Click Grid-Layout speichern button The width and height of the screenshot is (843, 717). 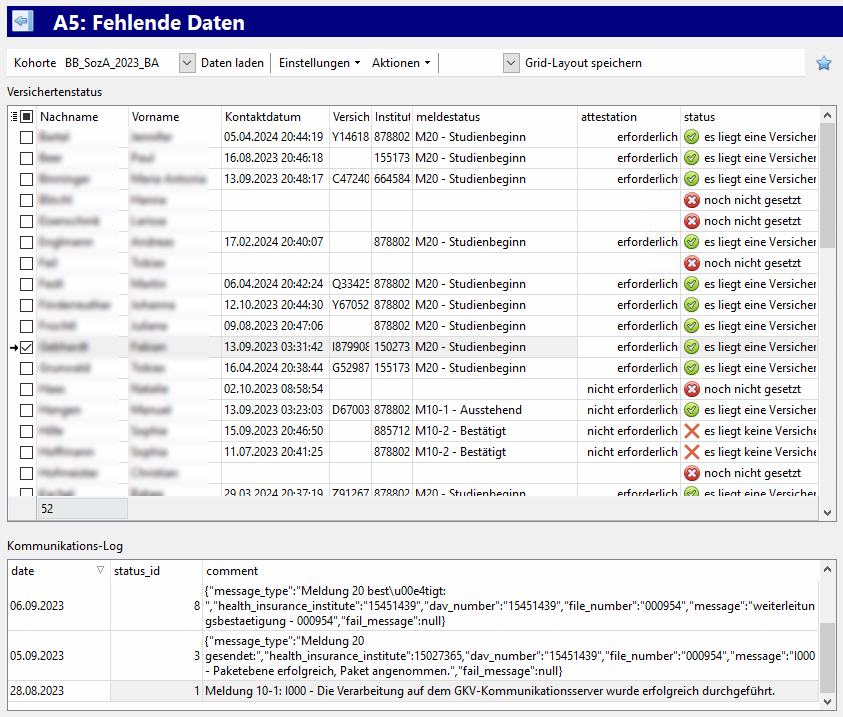pyautogui.click(x=583, y=63)
